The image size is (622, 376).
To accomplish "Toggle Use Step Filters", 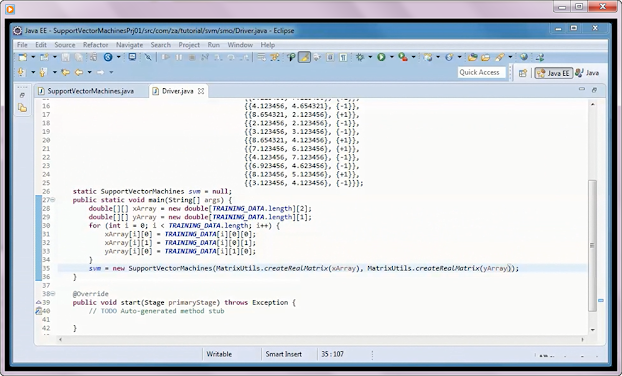I will (275, 58).
